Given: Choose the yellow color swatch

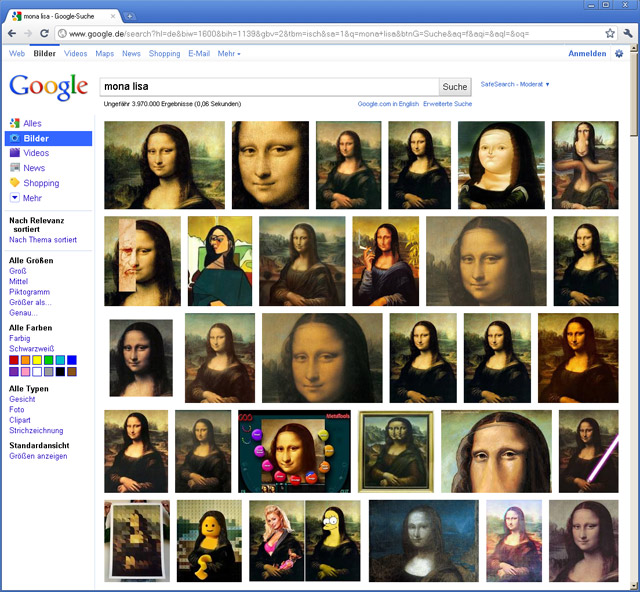Looking at the screenshot, I should (37, 360).
